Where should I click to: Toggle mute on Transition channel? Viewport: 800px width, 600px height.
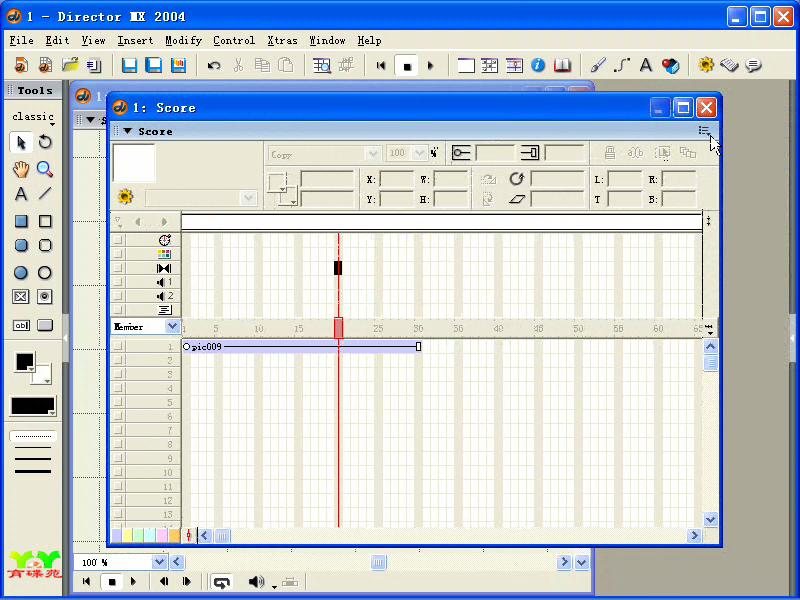(x=118, y=268)
